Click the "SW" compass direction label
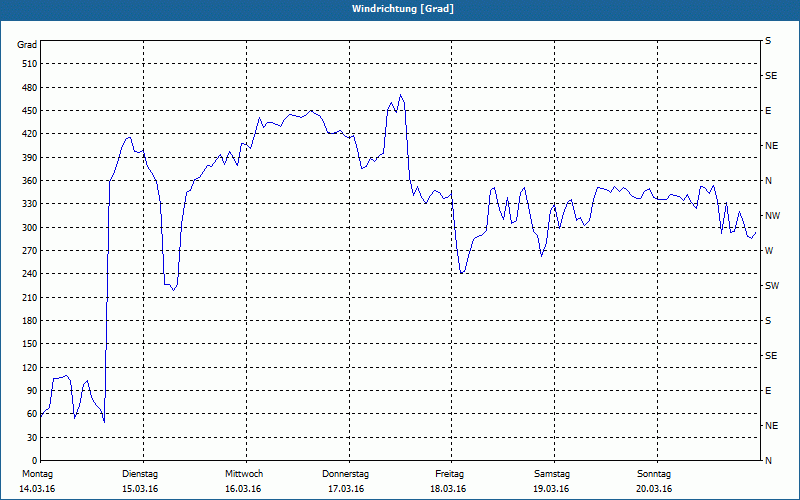Viewport: 800px width, 500px height. tap(772, 286)
